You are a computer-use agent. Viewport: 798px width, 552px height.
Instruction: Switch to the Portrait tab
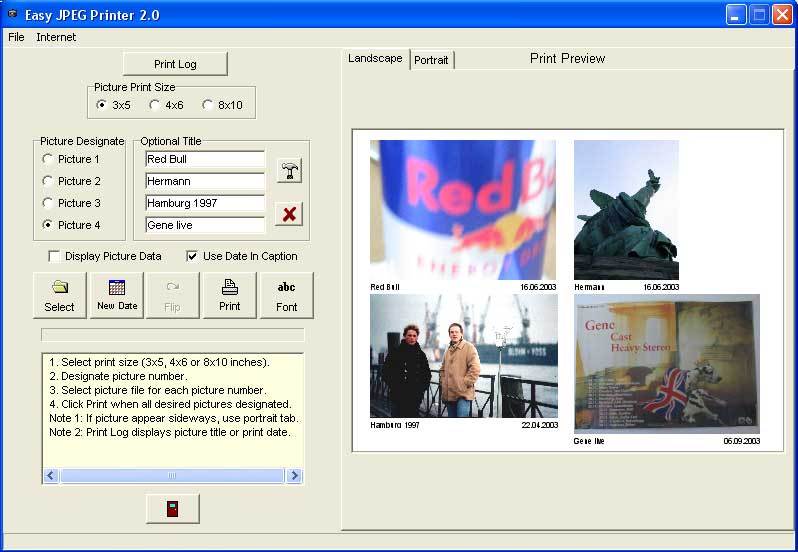click(431, 60)
